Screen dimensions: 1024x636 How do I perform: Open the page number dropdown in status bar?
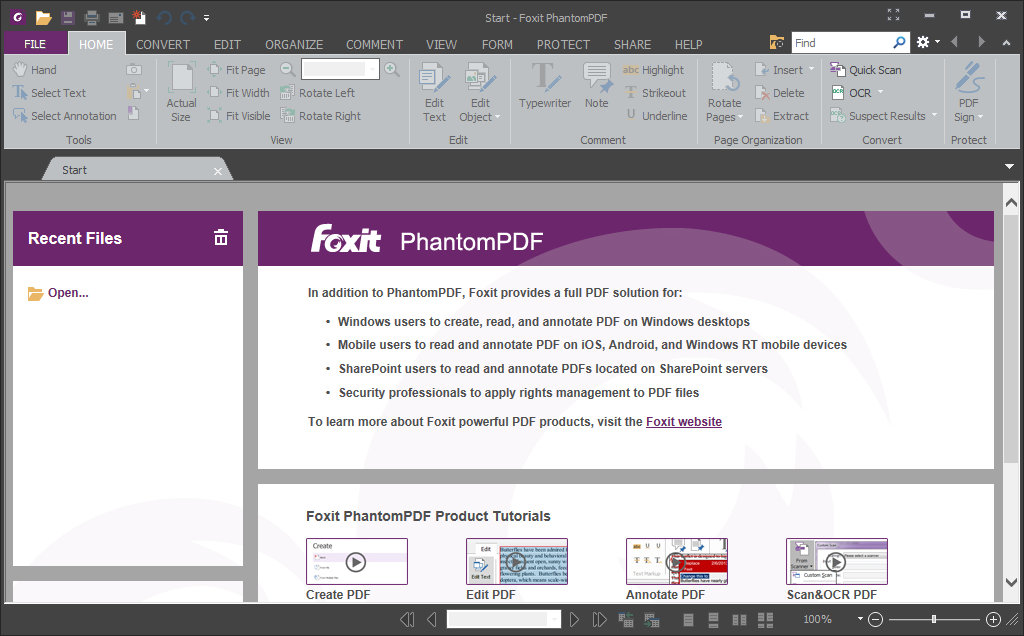554,619
